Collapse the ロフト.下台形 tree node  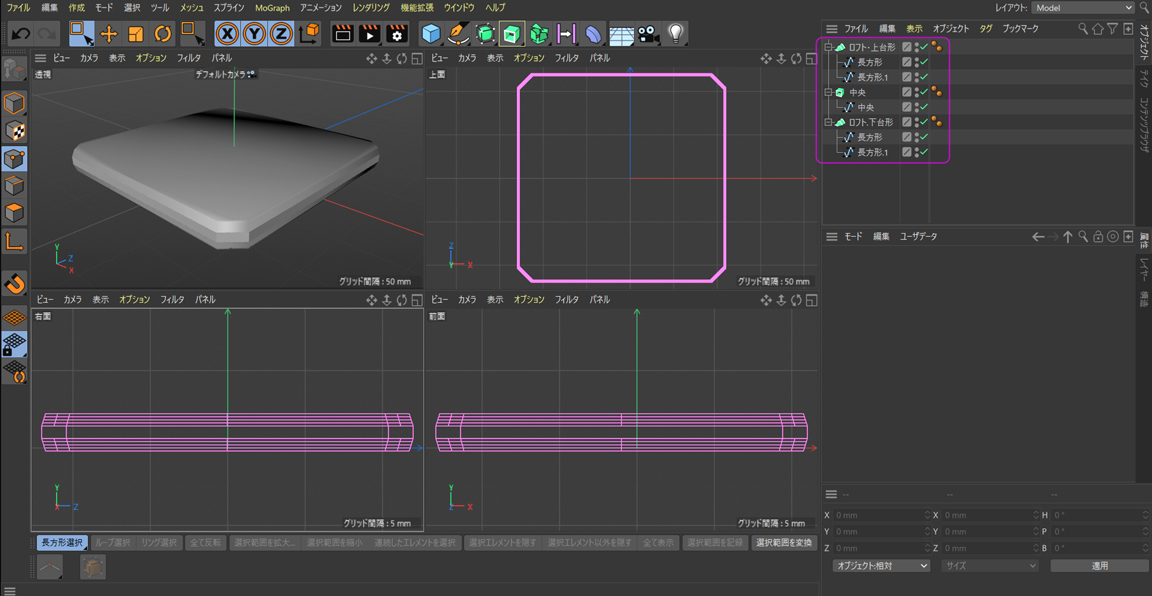pyautogui.click(x=828, y=122)
